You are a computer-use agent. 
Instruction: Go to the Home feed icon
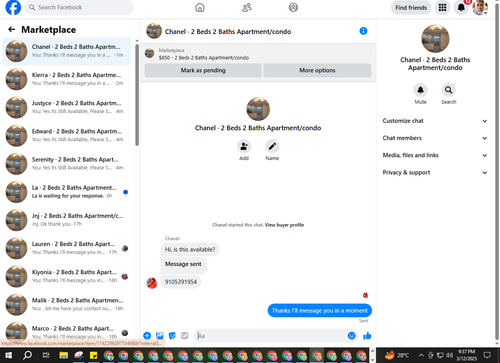tap(200, 7)
